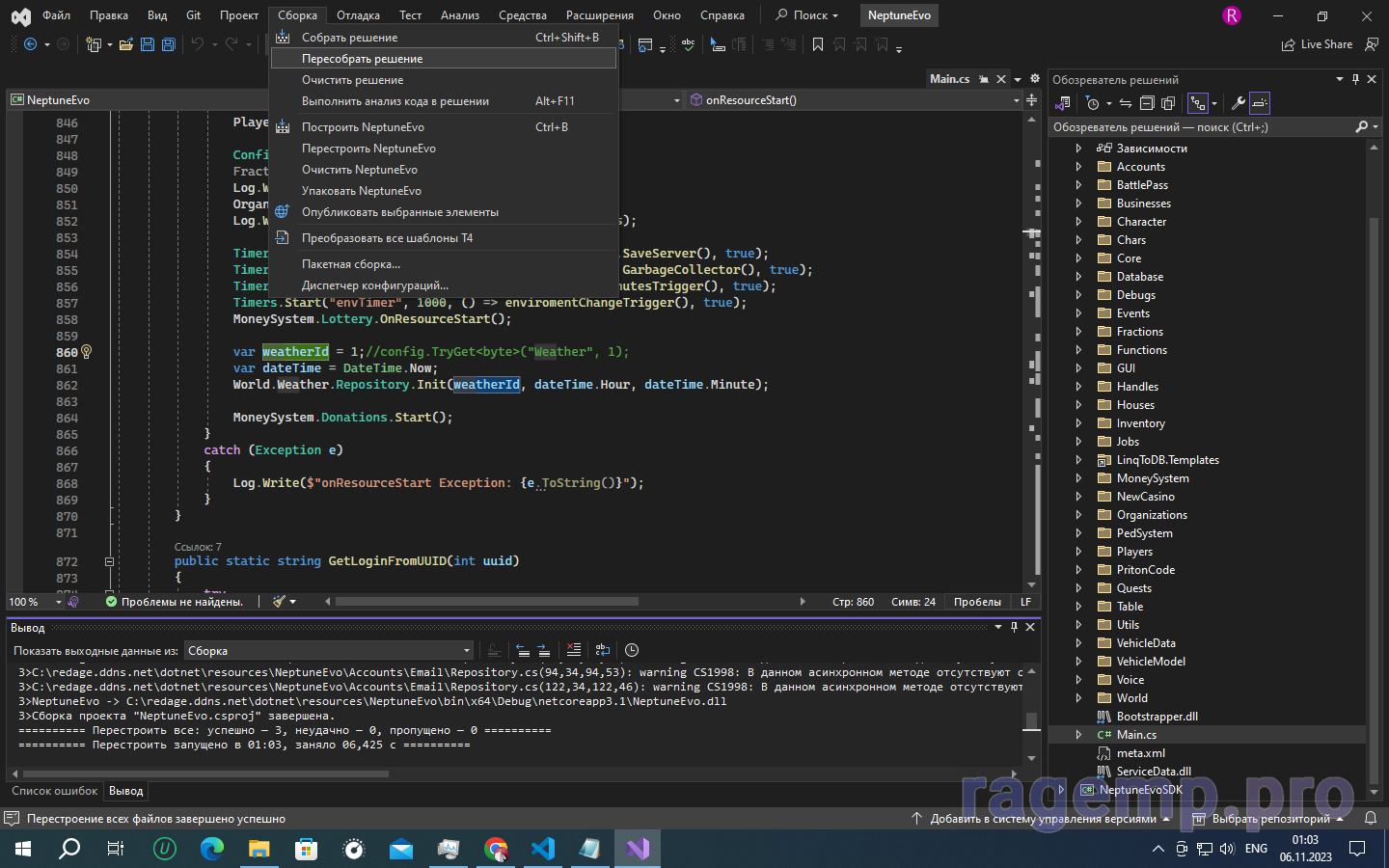Select Build NeptuneEvo menu entry
Viewport: 1389px width, 868px height.
(x=444, y=127)
